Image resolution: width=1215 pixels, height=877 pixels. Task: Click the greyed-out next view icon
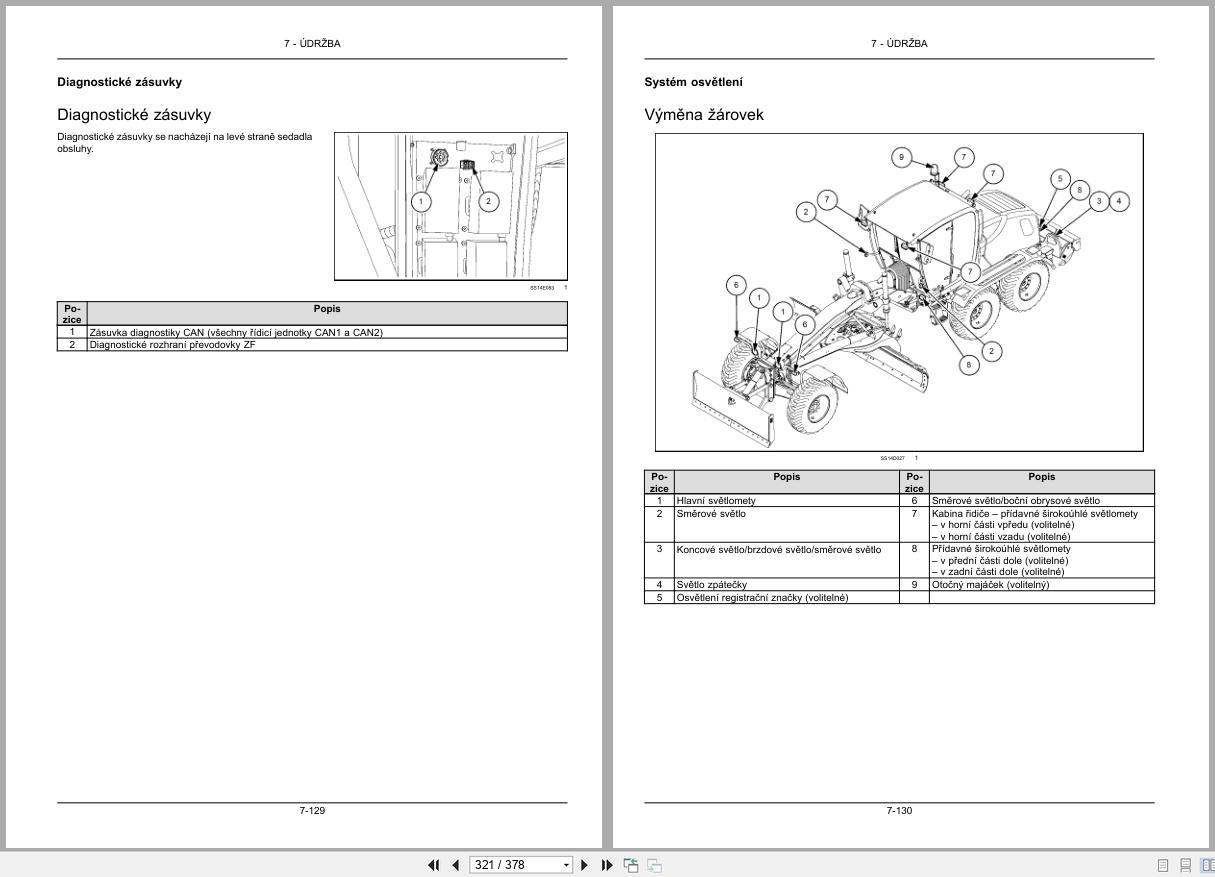click(654, 865)
